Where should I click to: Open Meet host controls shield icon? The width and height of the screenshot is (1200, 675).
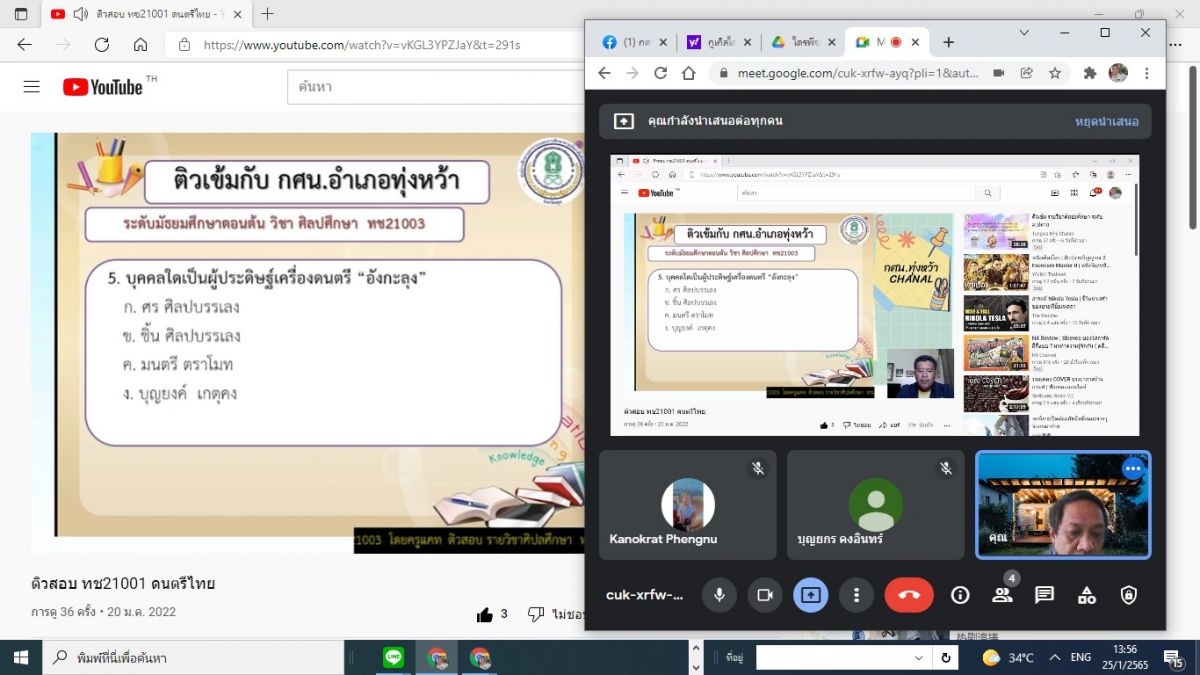pyautogui.click(x=1129, y=595)
